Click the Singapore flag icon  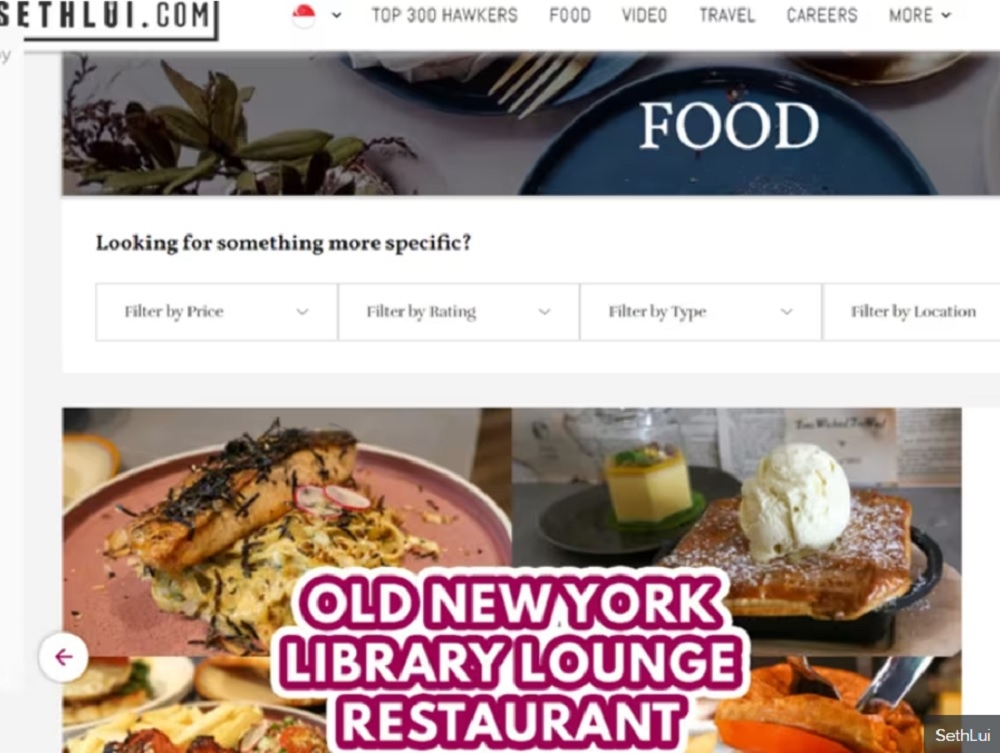click(x=304, y=15)
